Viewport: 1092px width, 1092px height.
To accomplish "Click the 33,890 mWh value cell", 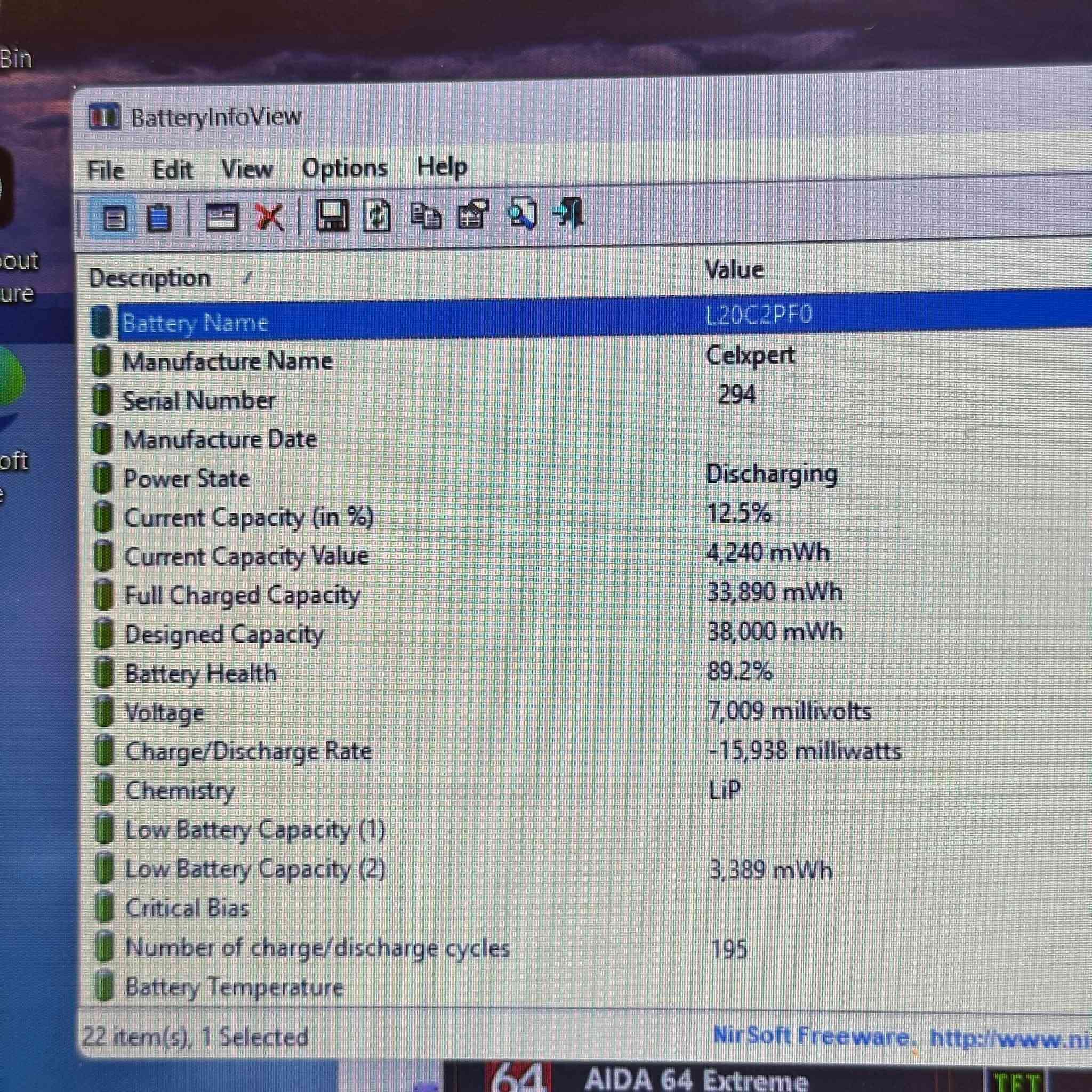I will 775,592.
